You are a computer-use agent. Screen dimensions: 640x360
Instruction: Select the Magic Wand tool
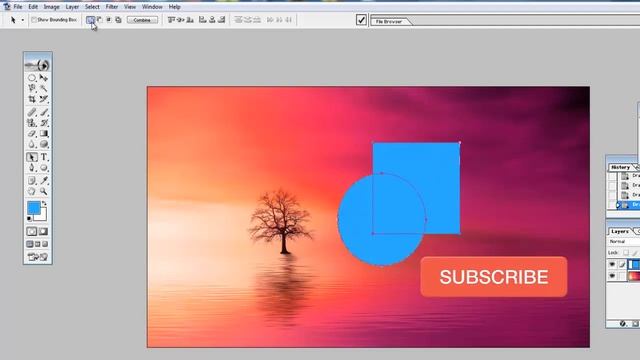44,88
